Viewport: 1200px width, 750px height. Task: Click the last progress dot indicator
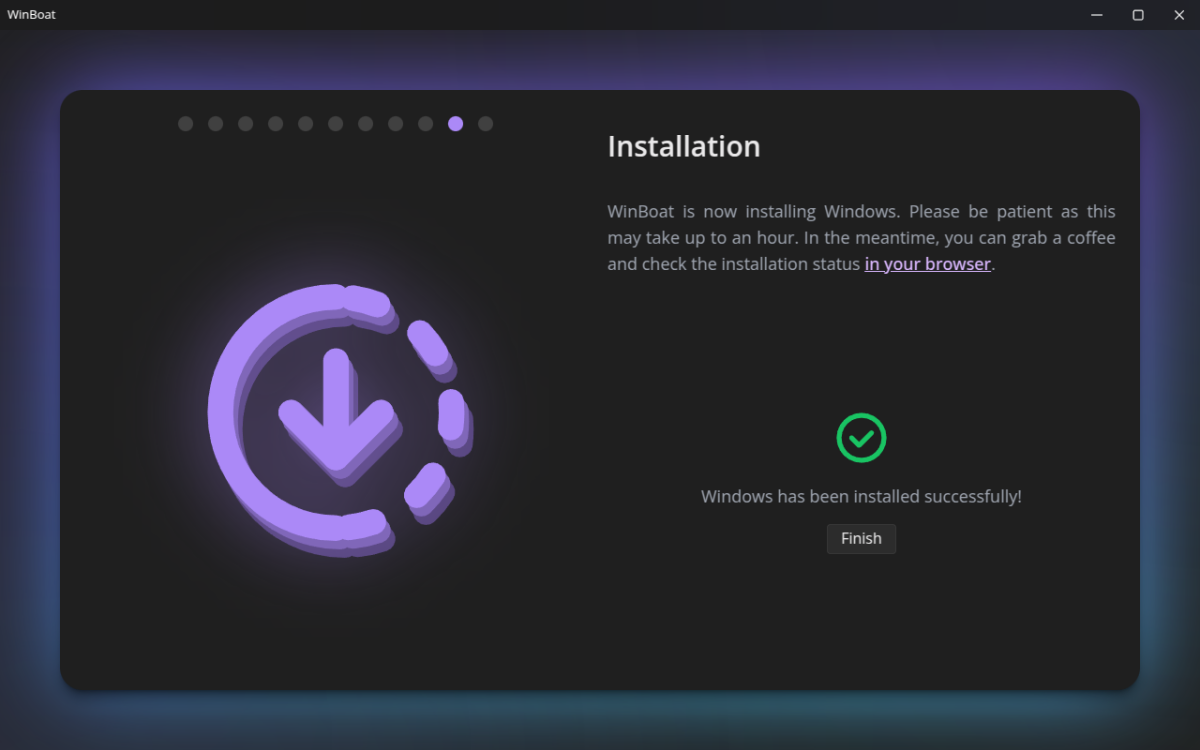(486, 123)
